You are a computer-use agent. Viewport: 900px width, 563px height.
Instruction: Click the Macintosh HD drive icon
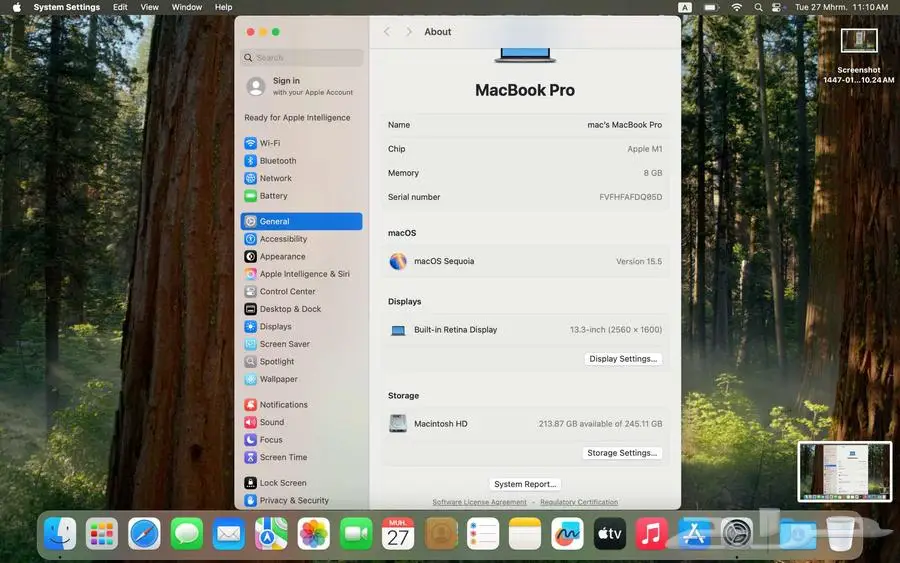398,424
